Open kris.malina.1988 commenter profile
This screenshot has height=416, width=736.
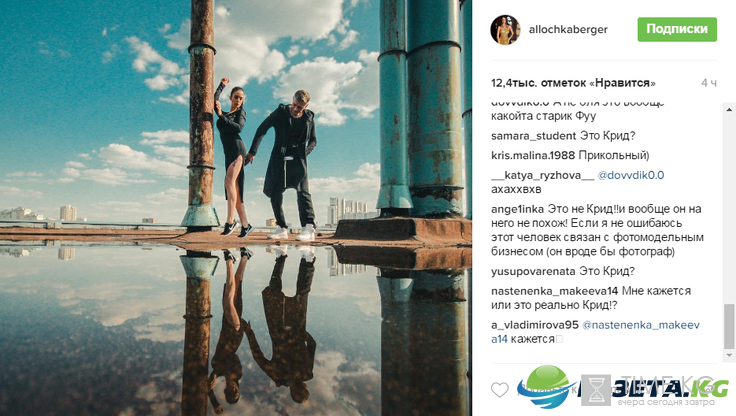click(533, 155)
